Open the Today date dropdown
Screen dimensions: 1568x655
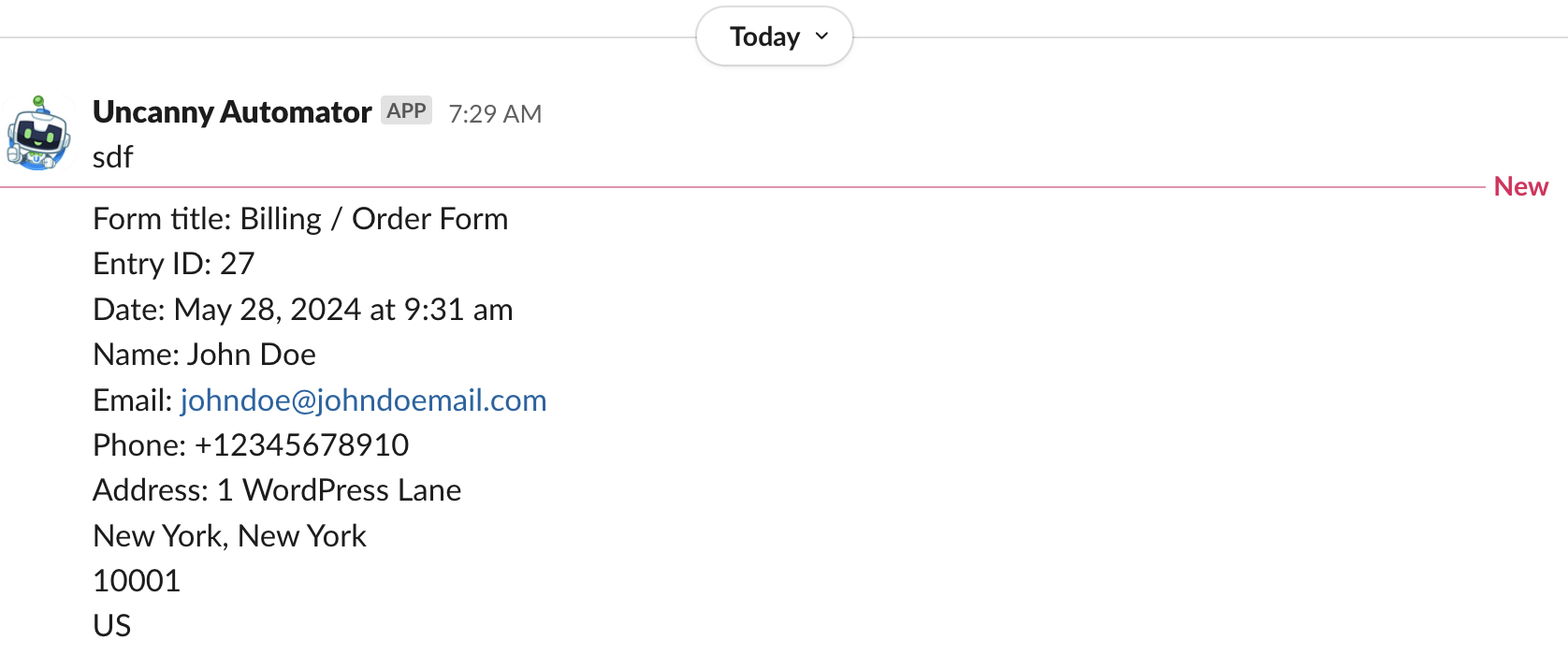[x=765, y=36]
